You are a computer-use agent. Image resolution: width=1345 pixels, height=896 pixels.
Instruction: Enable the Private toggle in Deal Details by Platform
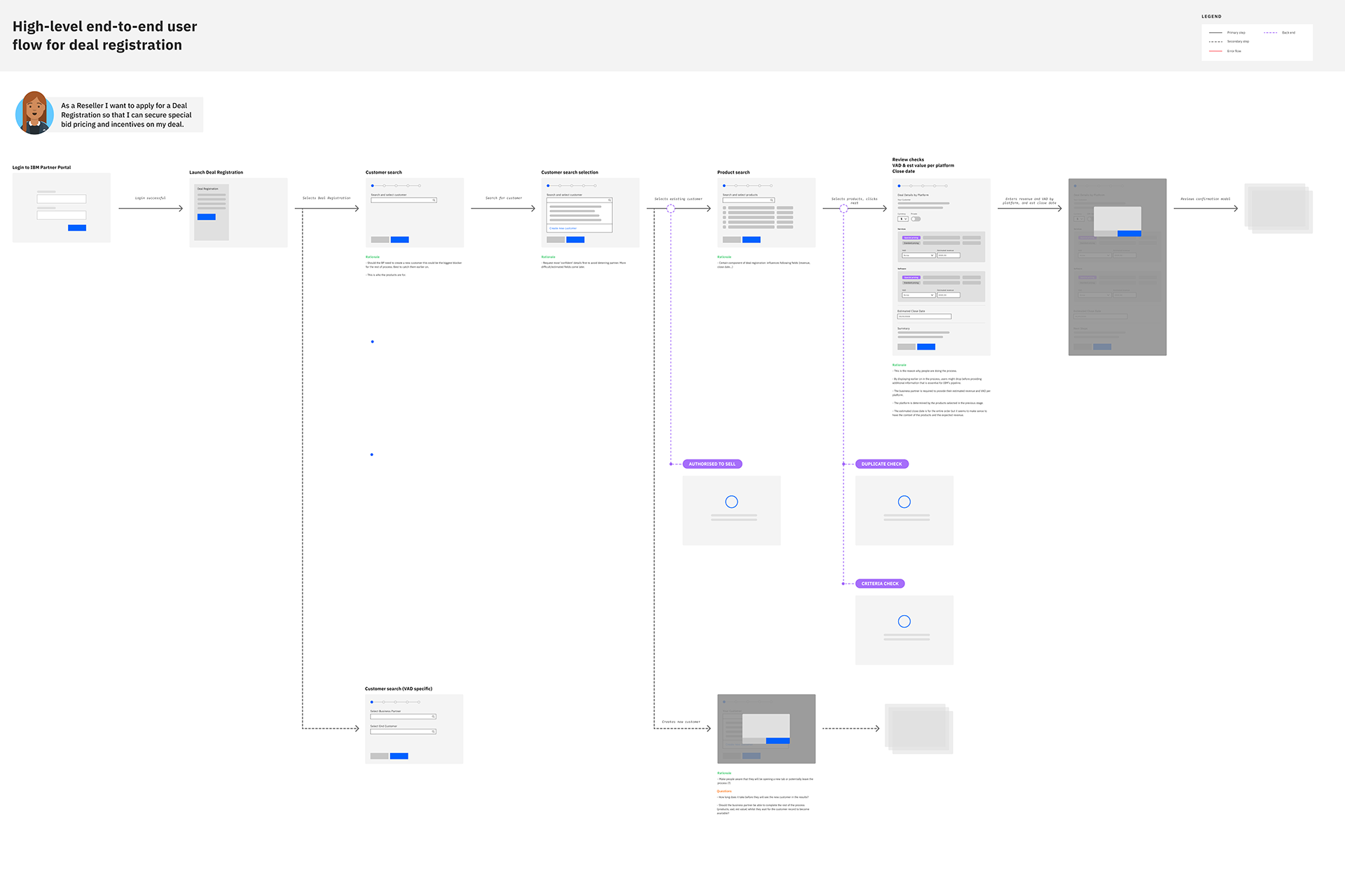coord(916,219)
